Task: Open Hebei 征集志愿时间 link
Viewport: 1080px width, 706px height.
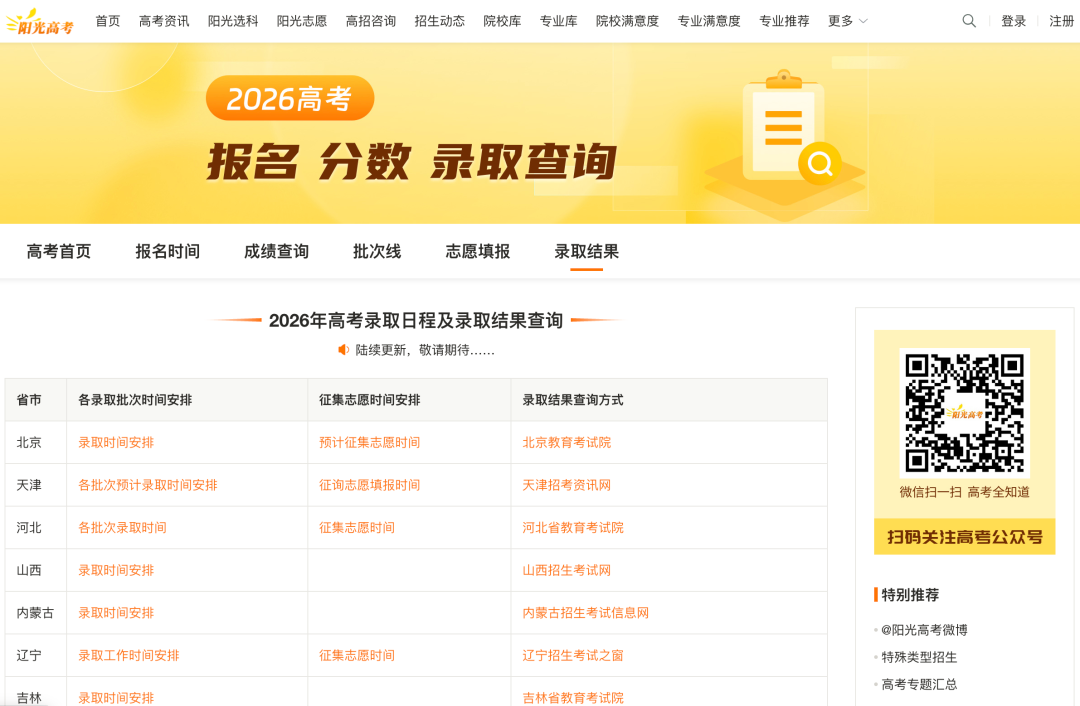Action: 357,528
